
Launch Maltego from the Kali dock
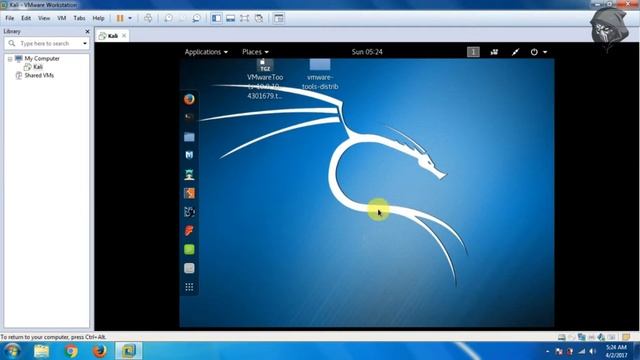[189, 212]
